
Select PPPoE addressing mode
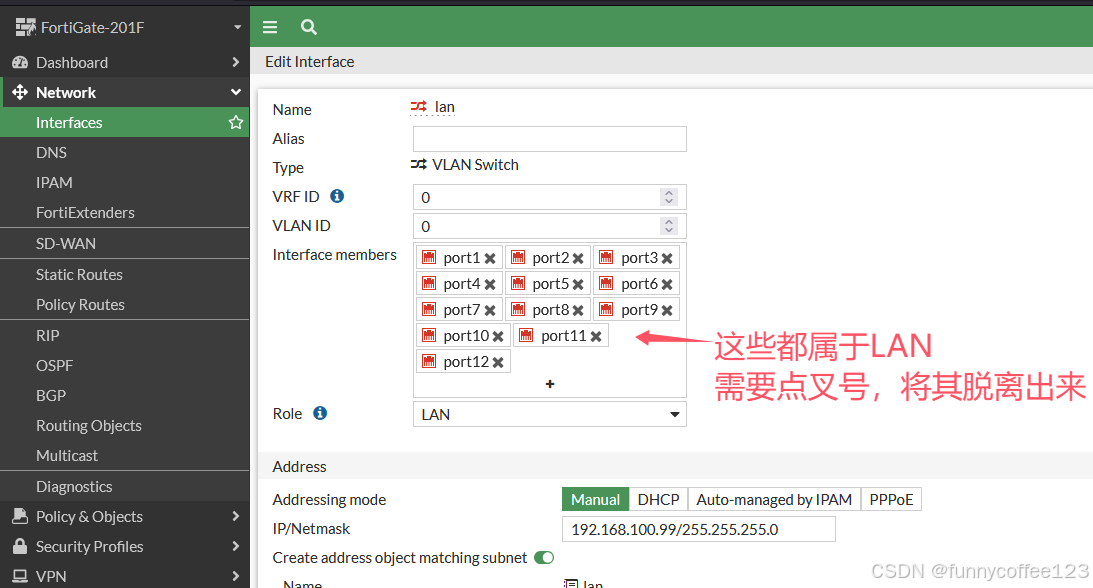(x=891, y=500)
